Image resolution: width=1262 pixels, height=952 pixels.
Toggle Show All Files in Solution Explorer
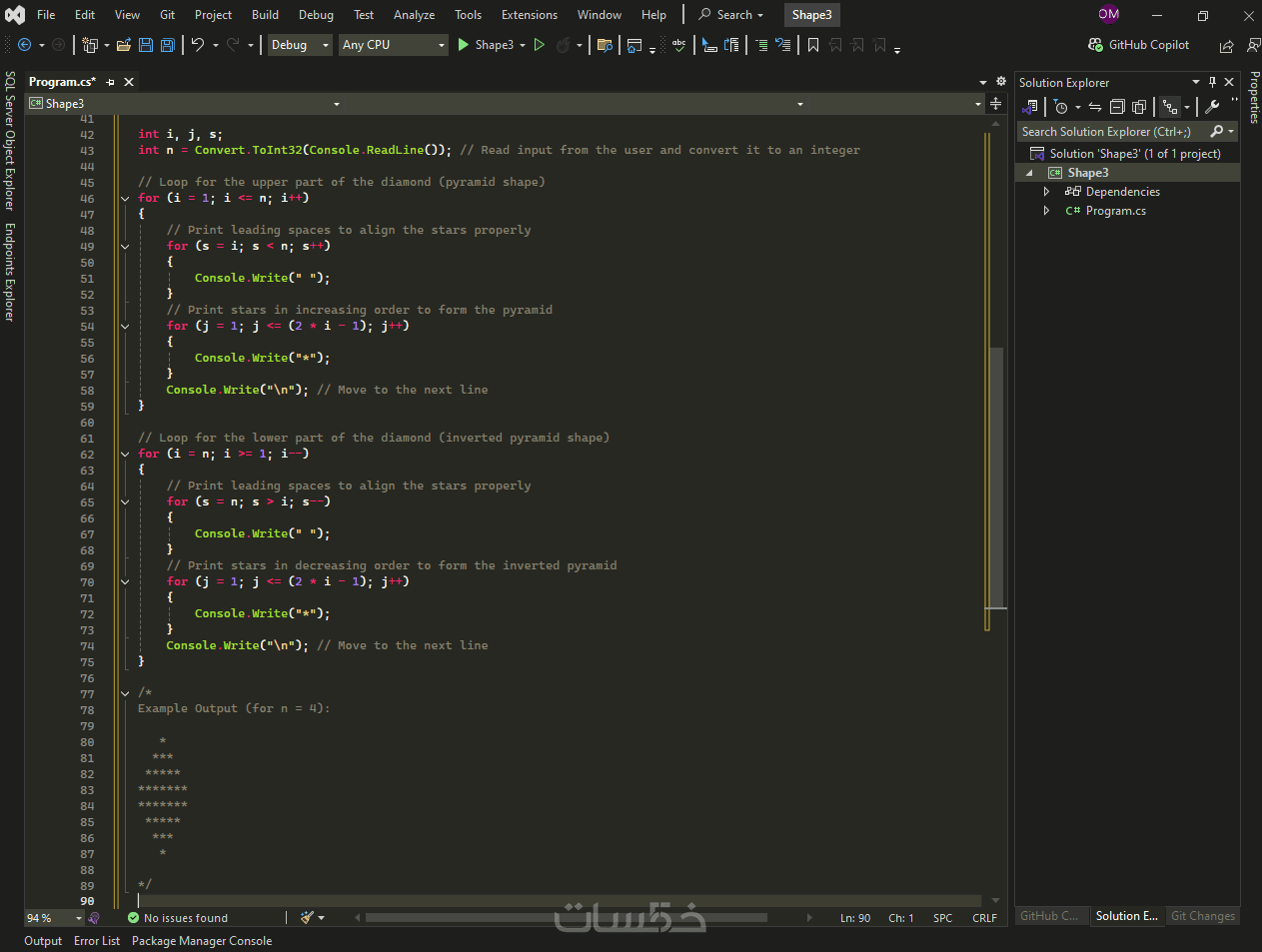pyautogui.click(x=1139, y=107)
